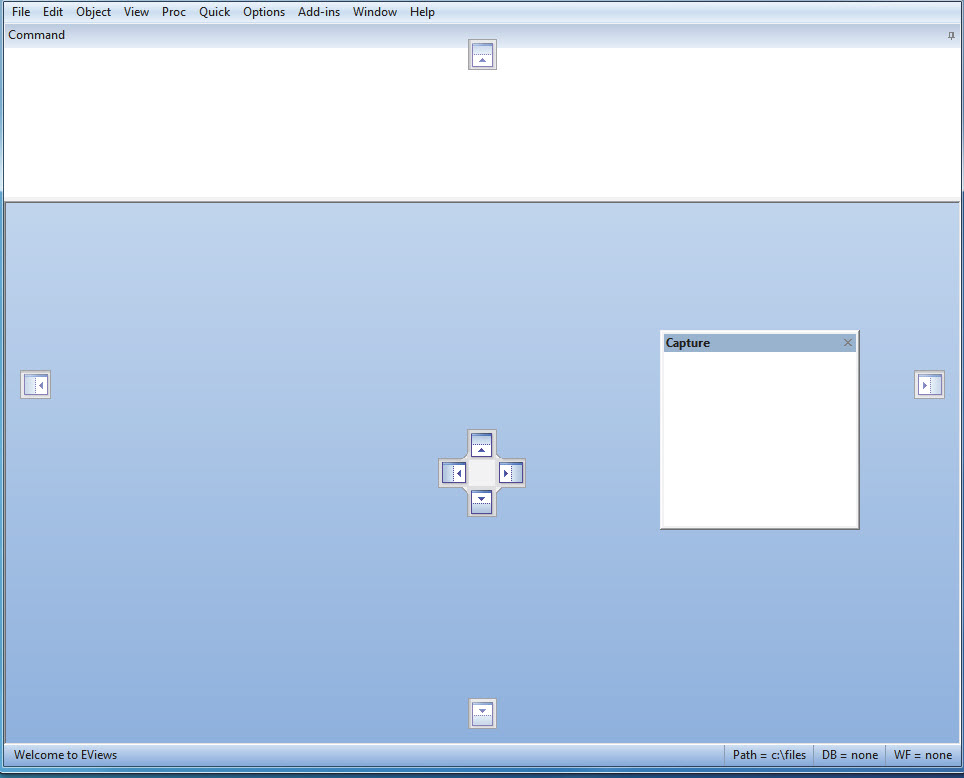964x778 pixels.
Task: Open the Proc menu
Action: click(x=173, y=11)
